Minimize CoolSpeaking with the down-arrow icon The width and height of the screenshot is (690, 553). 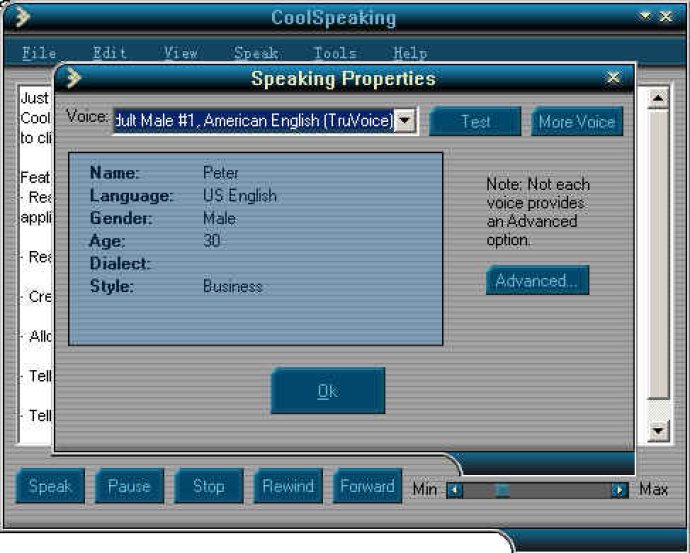point(645,16)
